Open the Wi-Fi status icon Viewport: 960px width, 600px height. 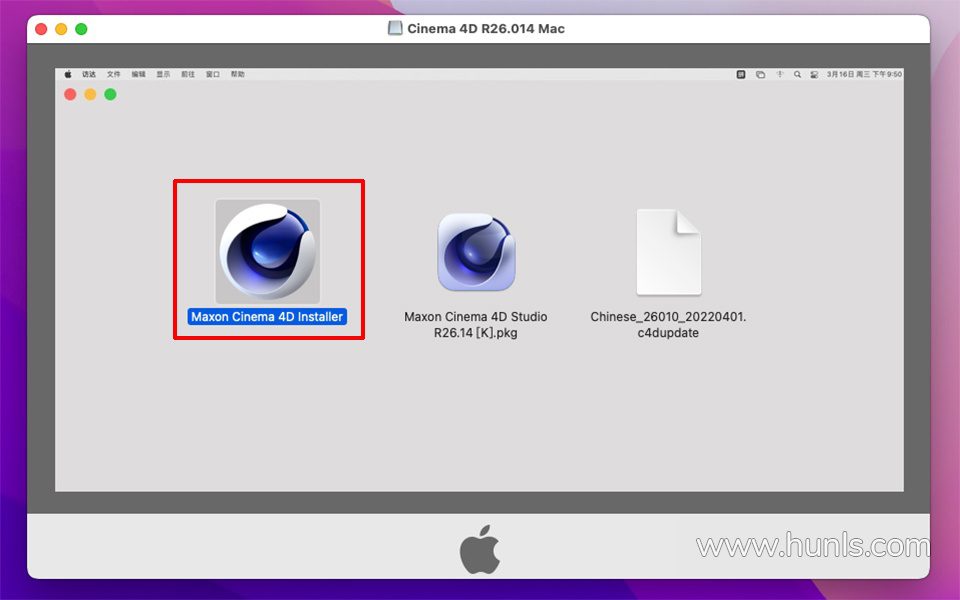[779, 74]
